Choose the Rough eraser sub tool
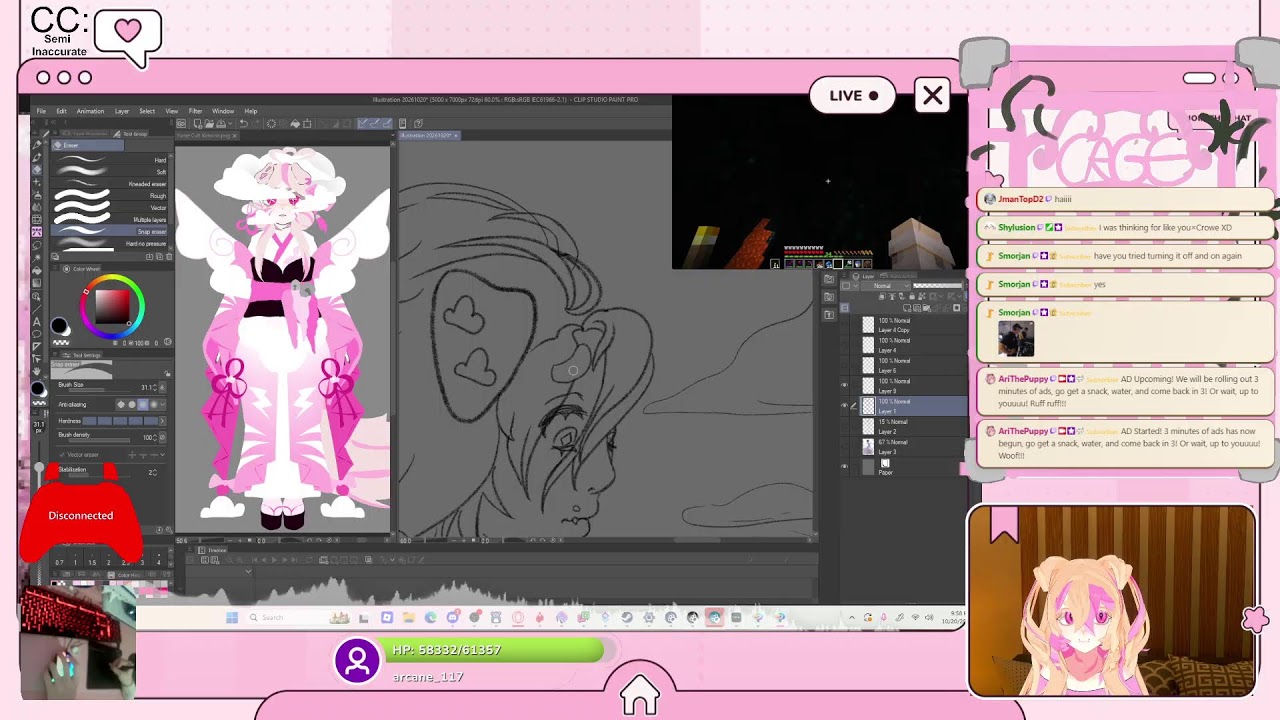This screenshot has width=1280, height=720. point(110,196)
